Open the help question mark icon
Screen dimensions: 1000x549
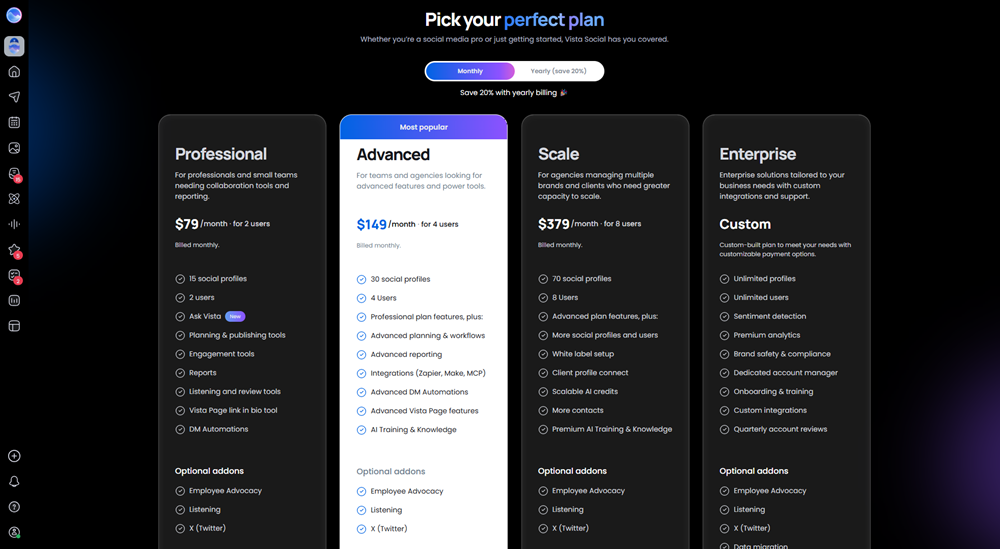click(x=14, y=507)
